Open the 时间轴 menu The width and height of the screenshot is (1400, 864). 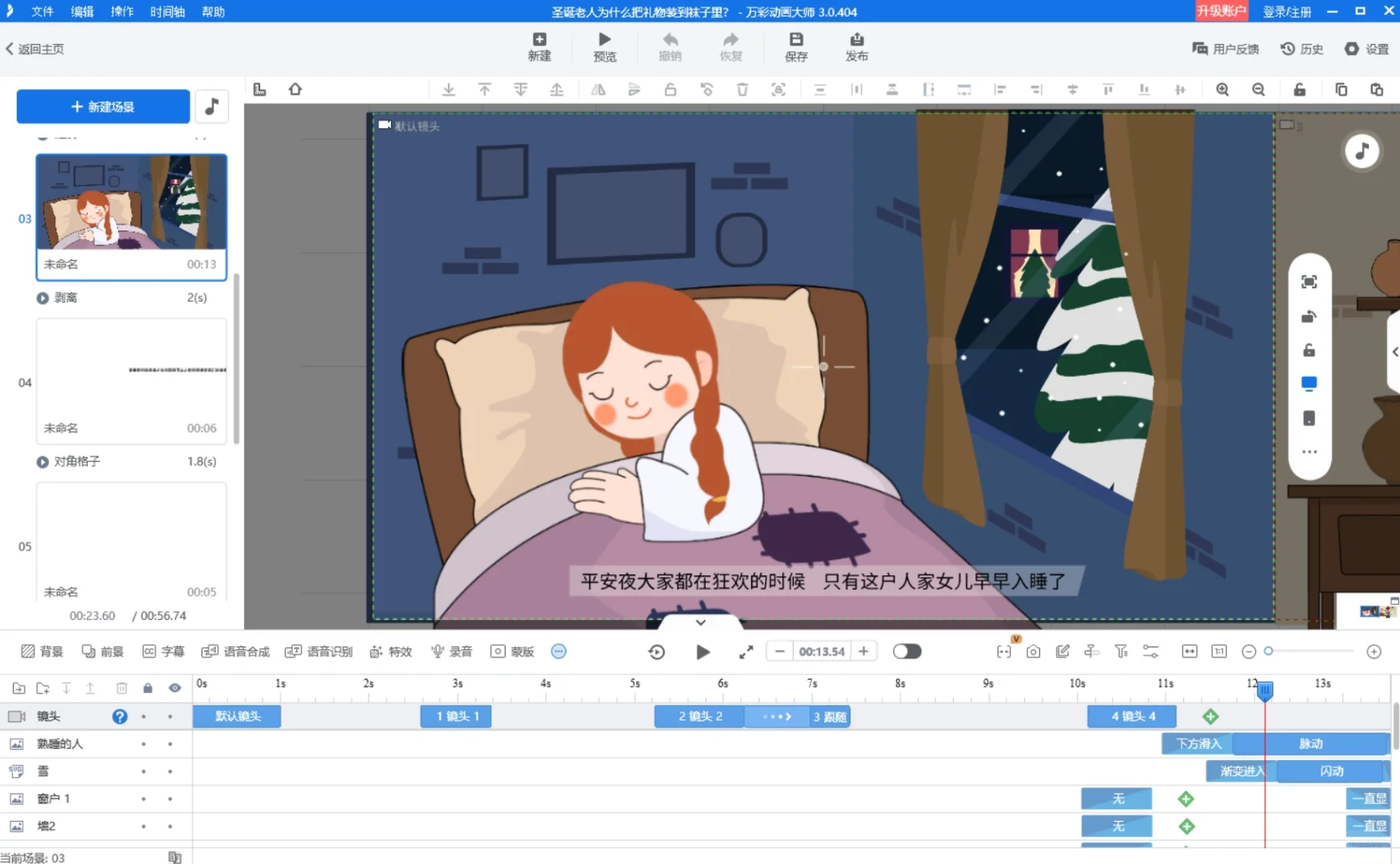pos(166,11)
